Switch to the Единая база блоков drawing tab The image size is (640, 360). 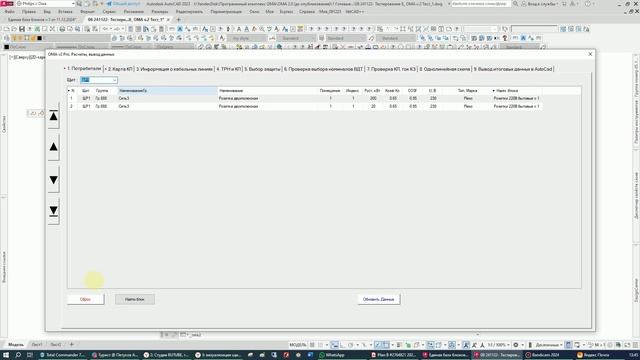point(41,20)
